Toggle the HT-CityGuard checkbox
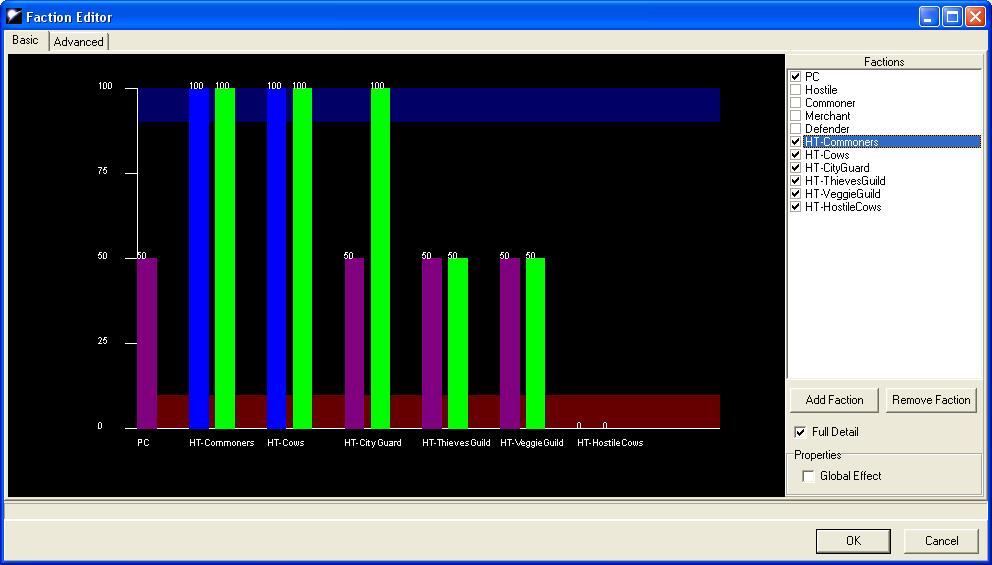This screenshot has width=992, height=565. point(796,168)
